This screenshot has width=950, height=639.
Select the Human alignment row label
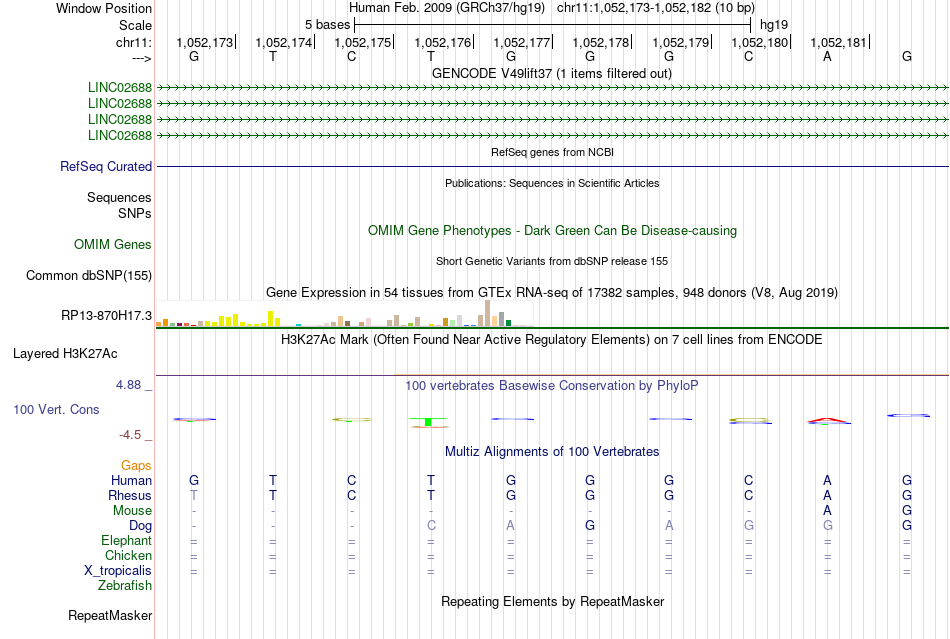[131, 480]
